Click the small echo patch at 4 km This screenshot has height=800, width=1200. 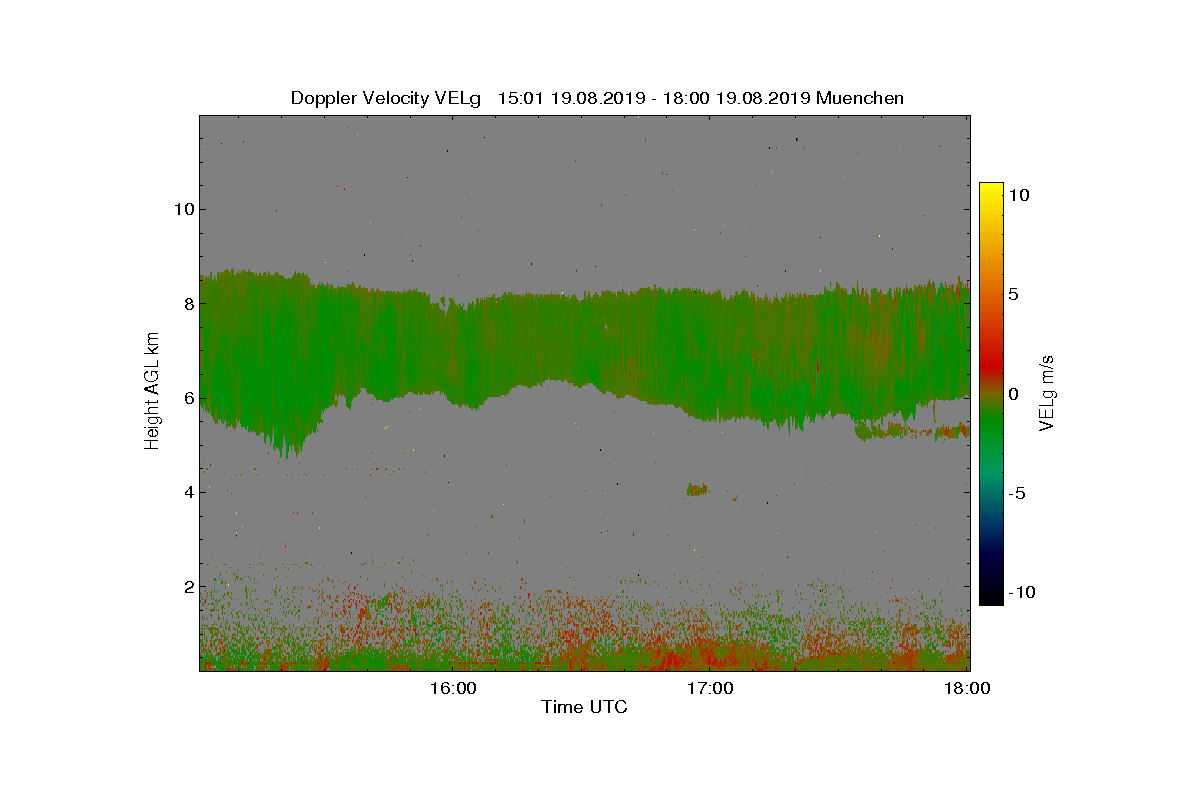[697, 489]
